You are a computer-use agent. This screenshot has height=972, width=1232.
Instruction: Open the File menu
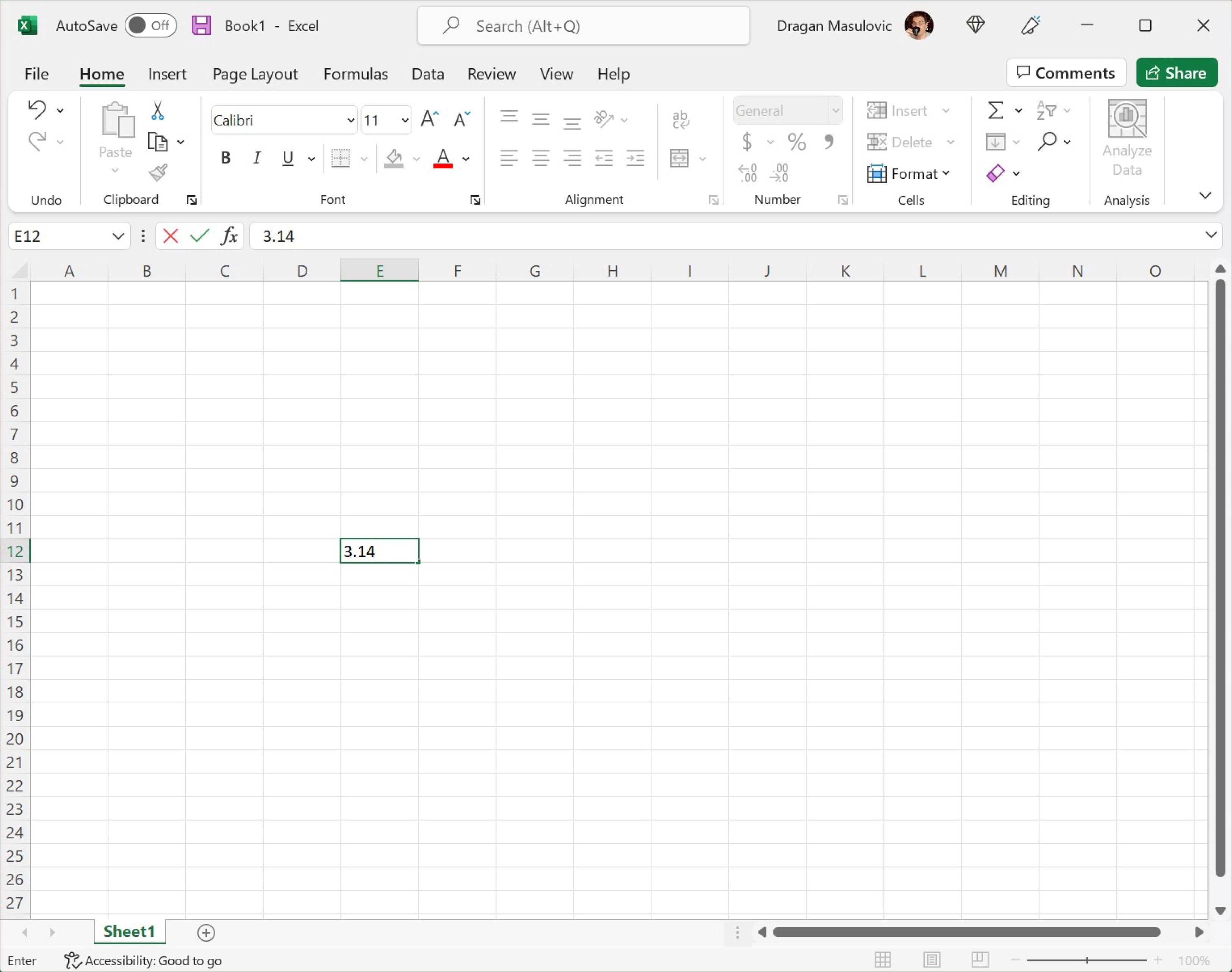pos(36,74)
